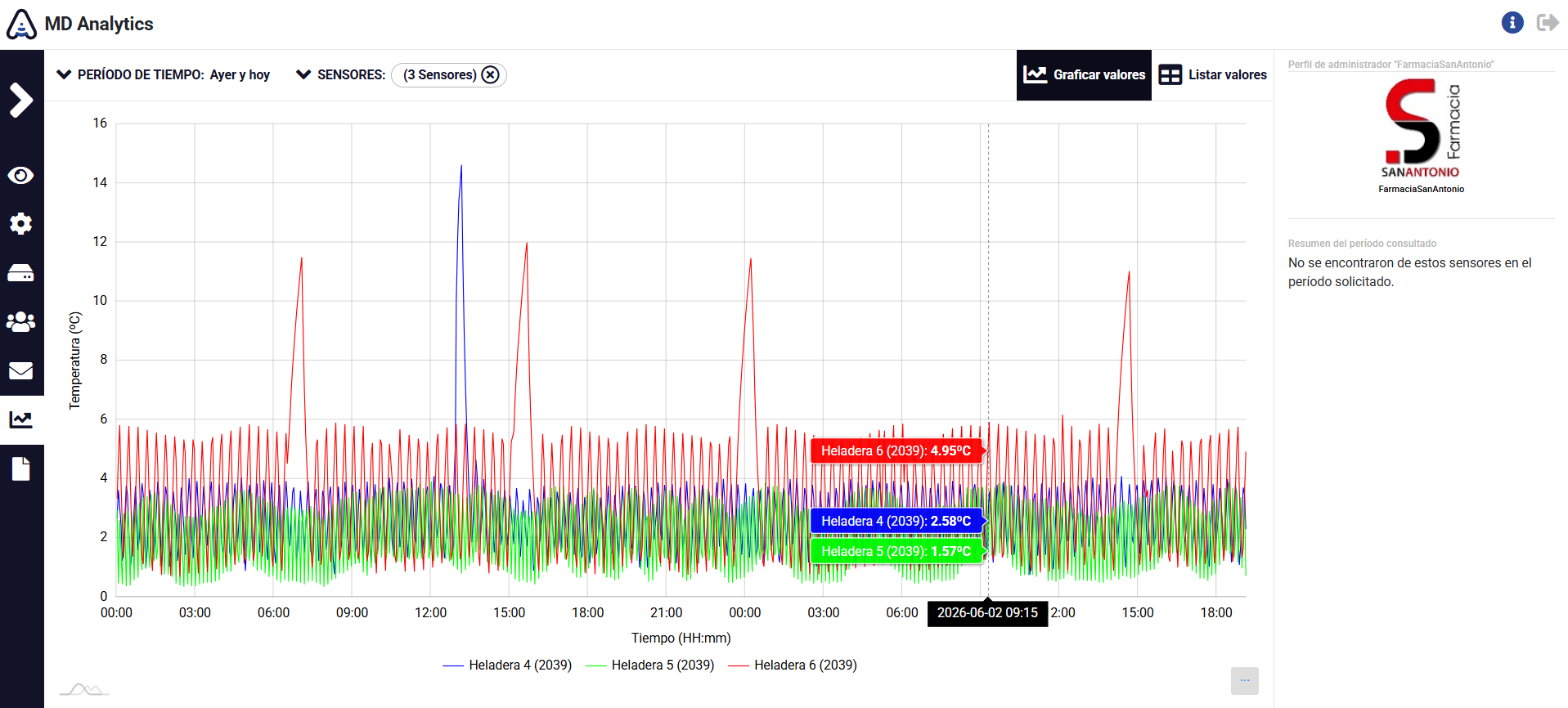Click the MD Analytics logo

point(80,24)
